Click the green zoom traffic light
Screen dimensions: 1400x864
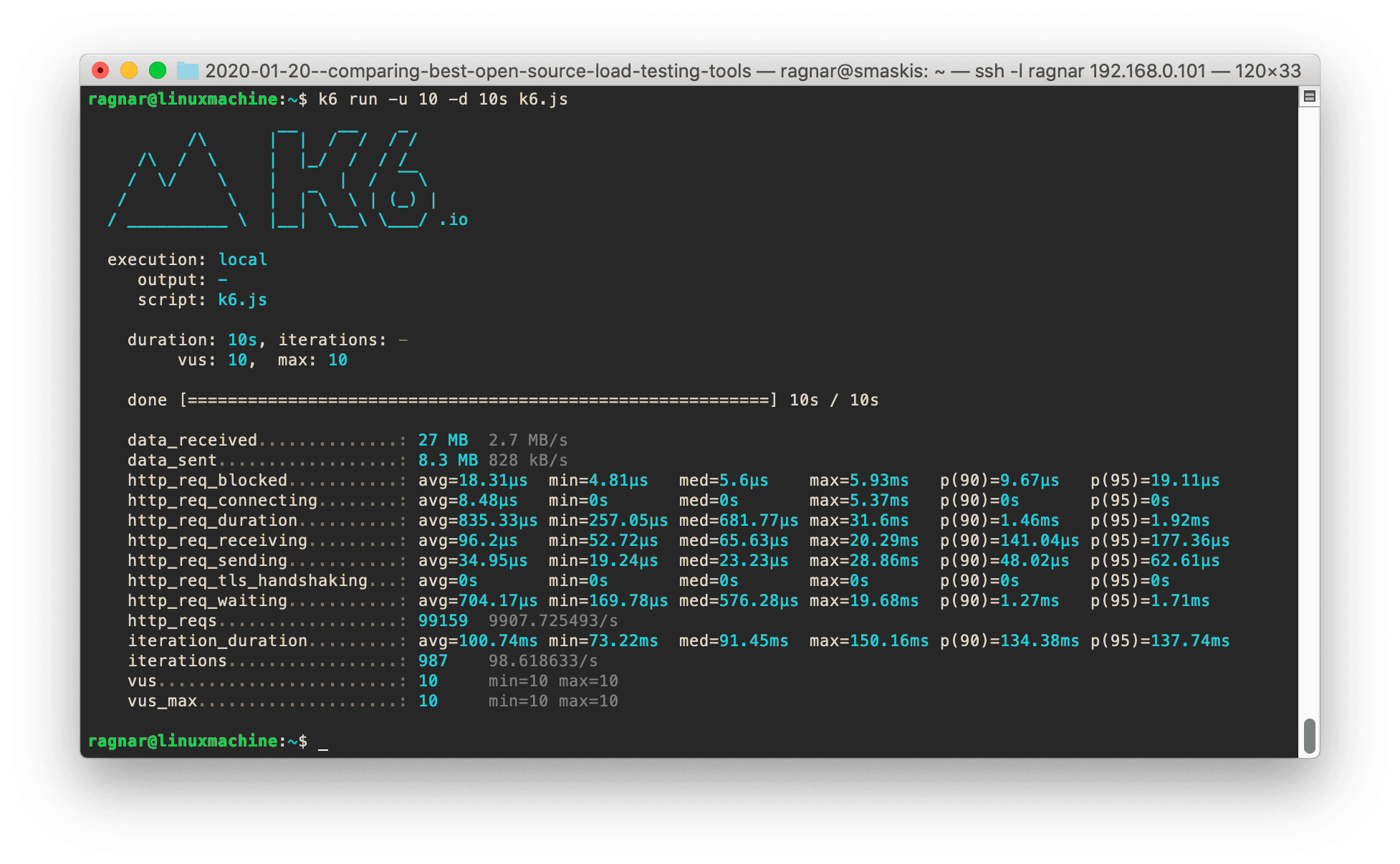pyautogui.click(x=157, y=70)
